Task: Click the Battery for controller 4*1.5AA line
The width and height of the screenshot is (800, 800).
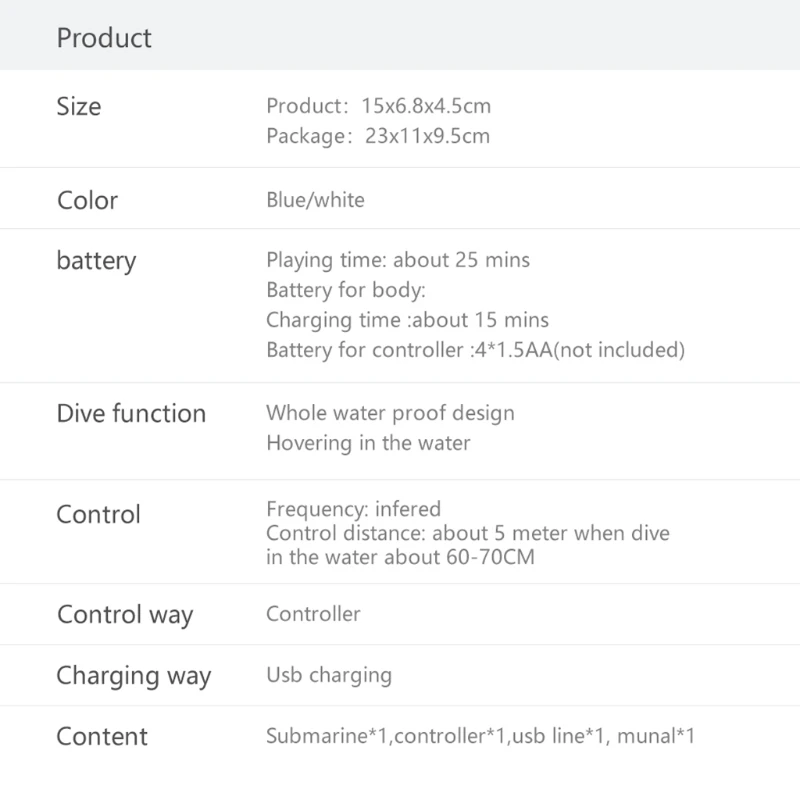Action: tap(475, 350)
